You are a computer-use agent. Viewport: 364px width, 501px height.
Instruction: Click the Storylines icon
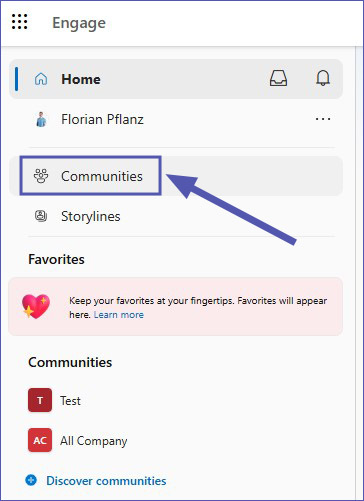tap(41, 216)
